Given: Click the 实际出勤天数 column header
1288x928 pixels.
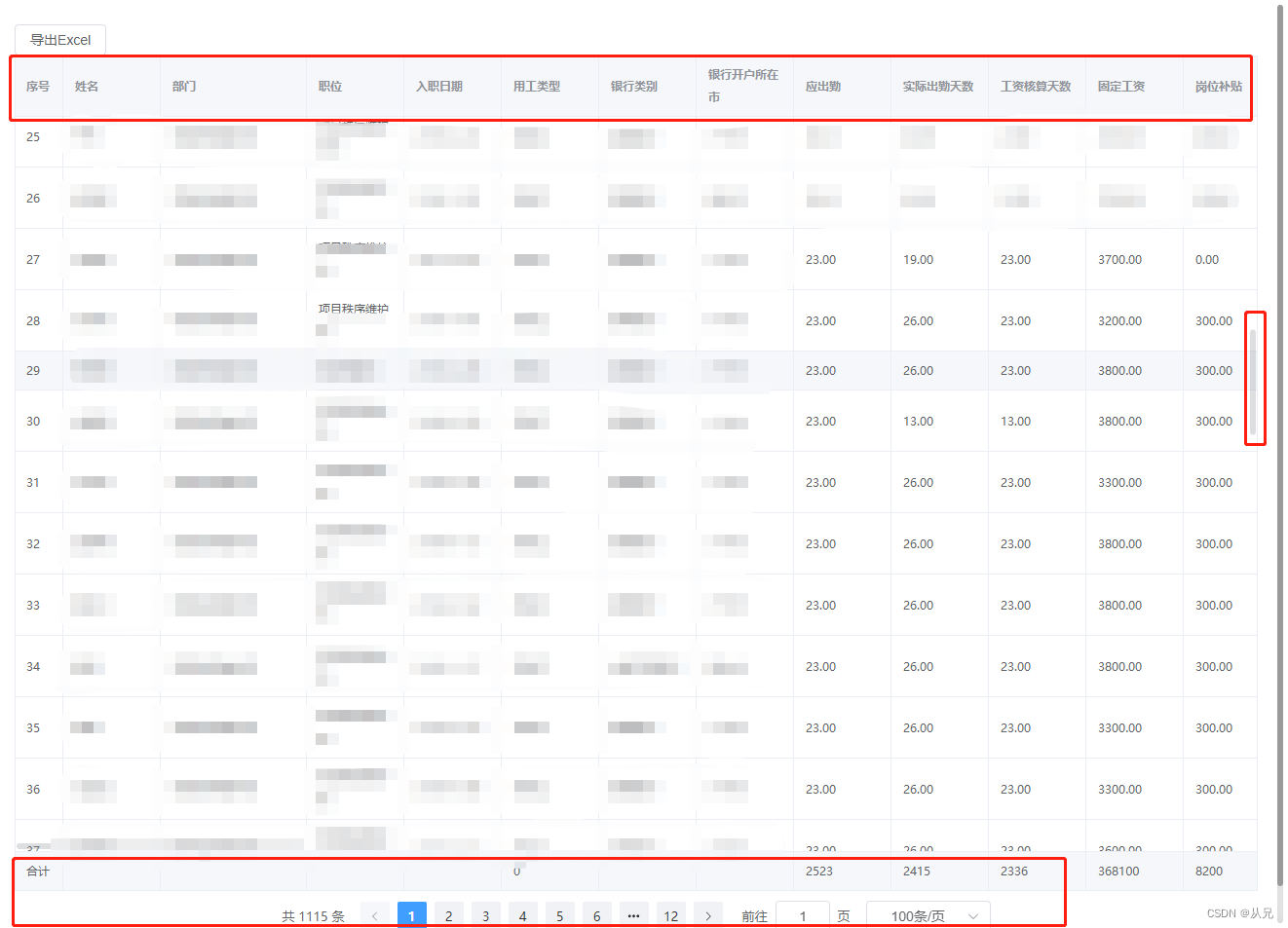Looking at the screenshot, I should (938, 87).
